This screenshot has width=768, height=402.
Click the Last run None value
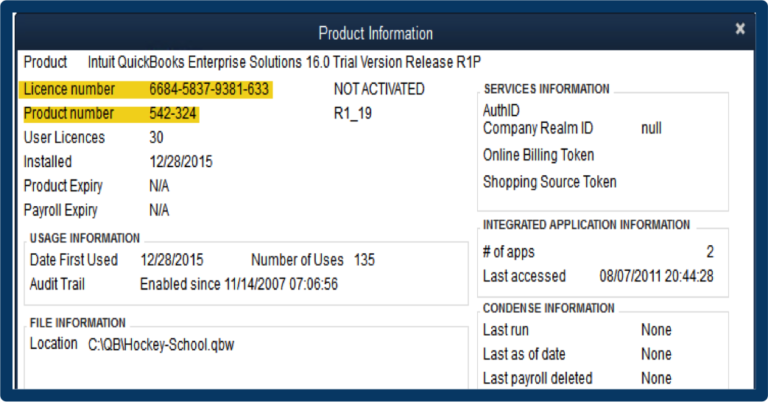coord(656,330)
